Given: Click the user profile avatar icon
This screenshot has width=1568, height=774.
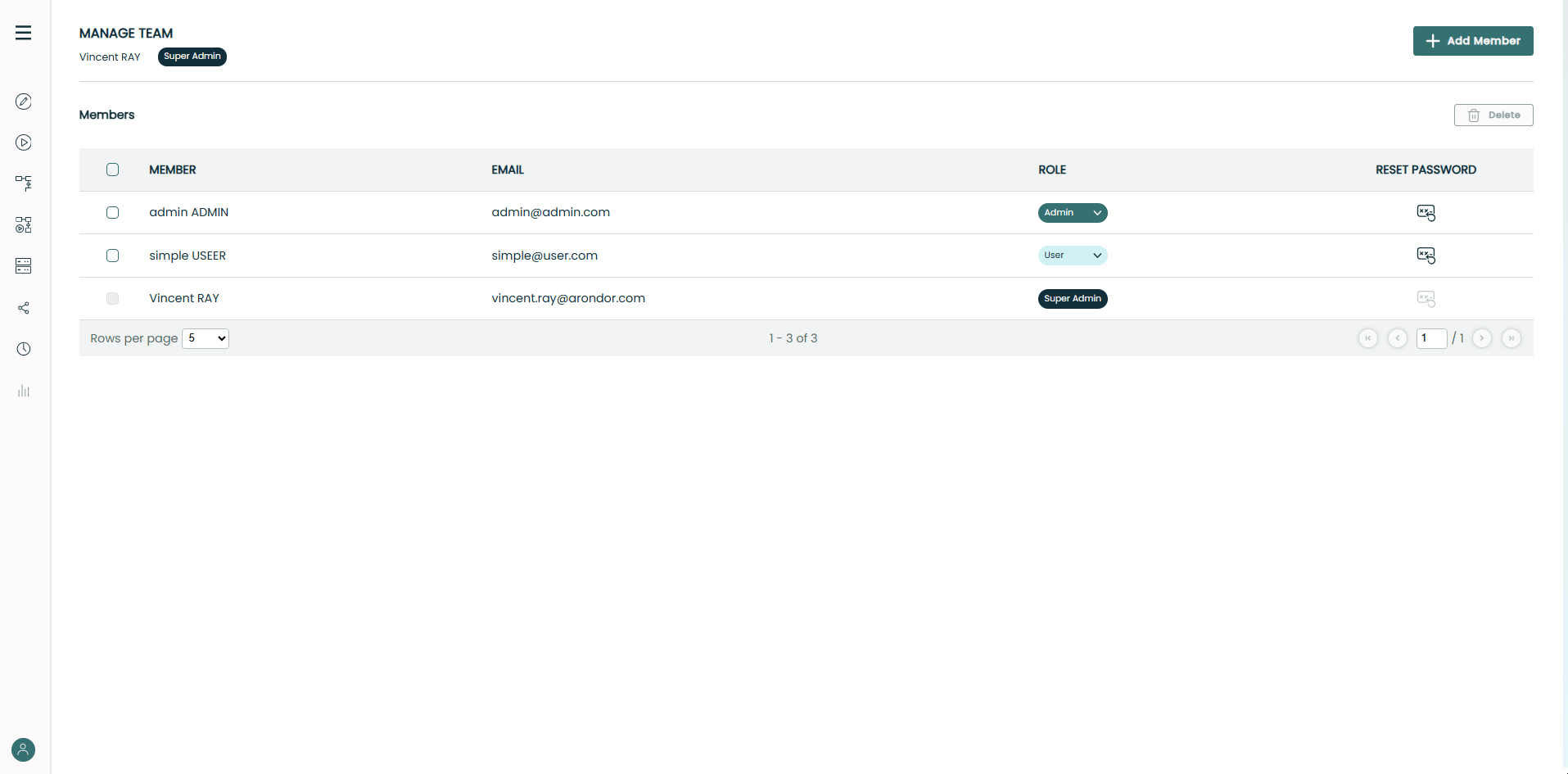Looking at the screenshot, I should click(x=24, y=749).
